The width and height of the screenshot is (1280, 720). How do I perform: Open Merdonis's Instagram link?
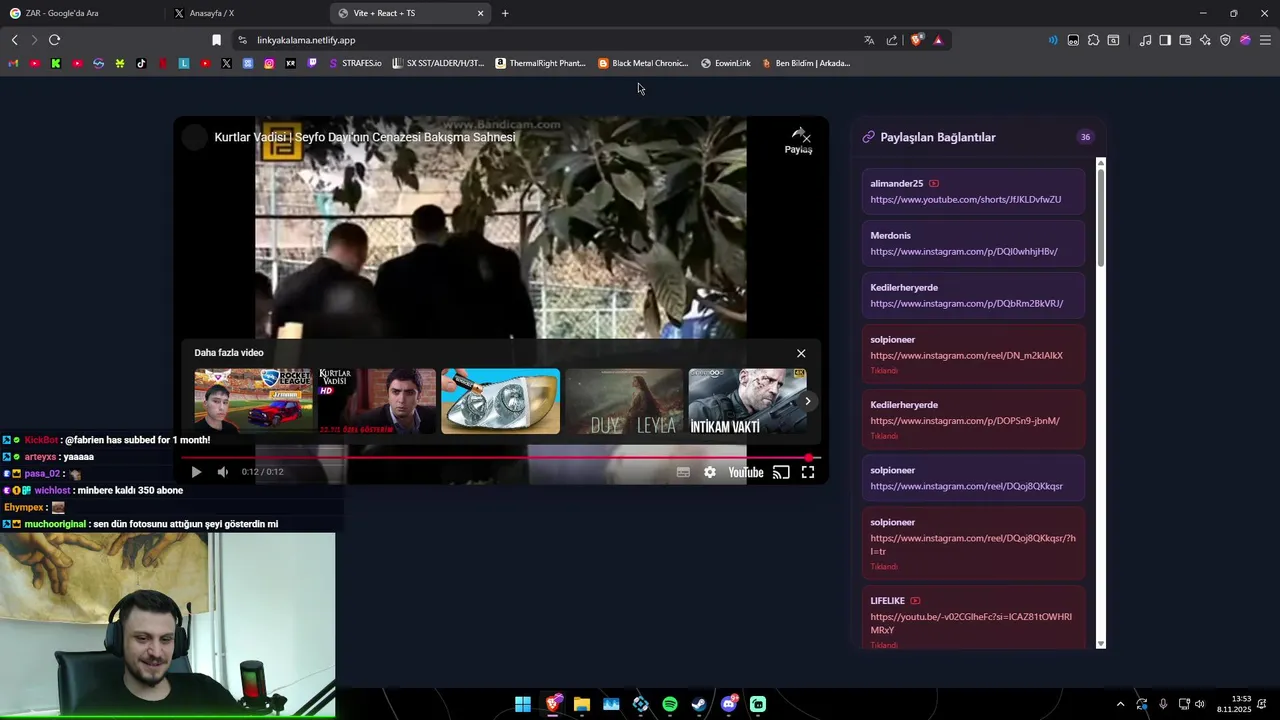click(x=964, y=251)
